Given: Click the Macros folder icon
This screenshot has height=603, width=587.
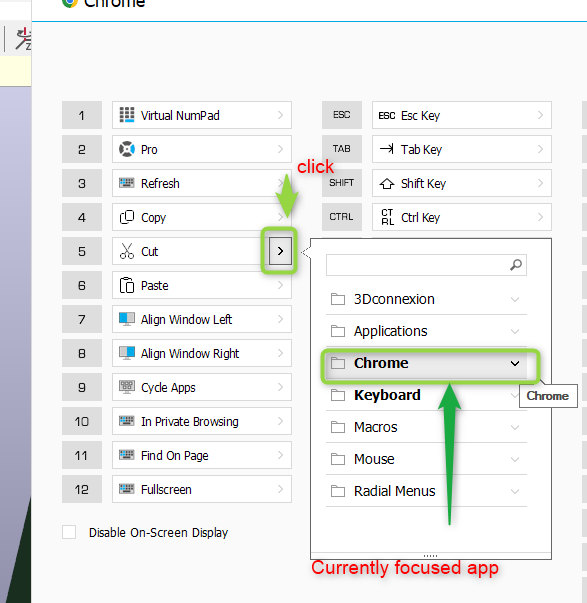Looking at the screenshot, I should click(338, 427).
